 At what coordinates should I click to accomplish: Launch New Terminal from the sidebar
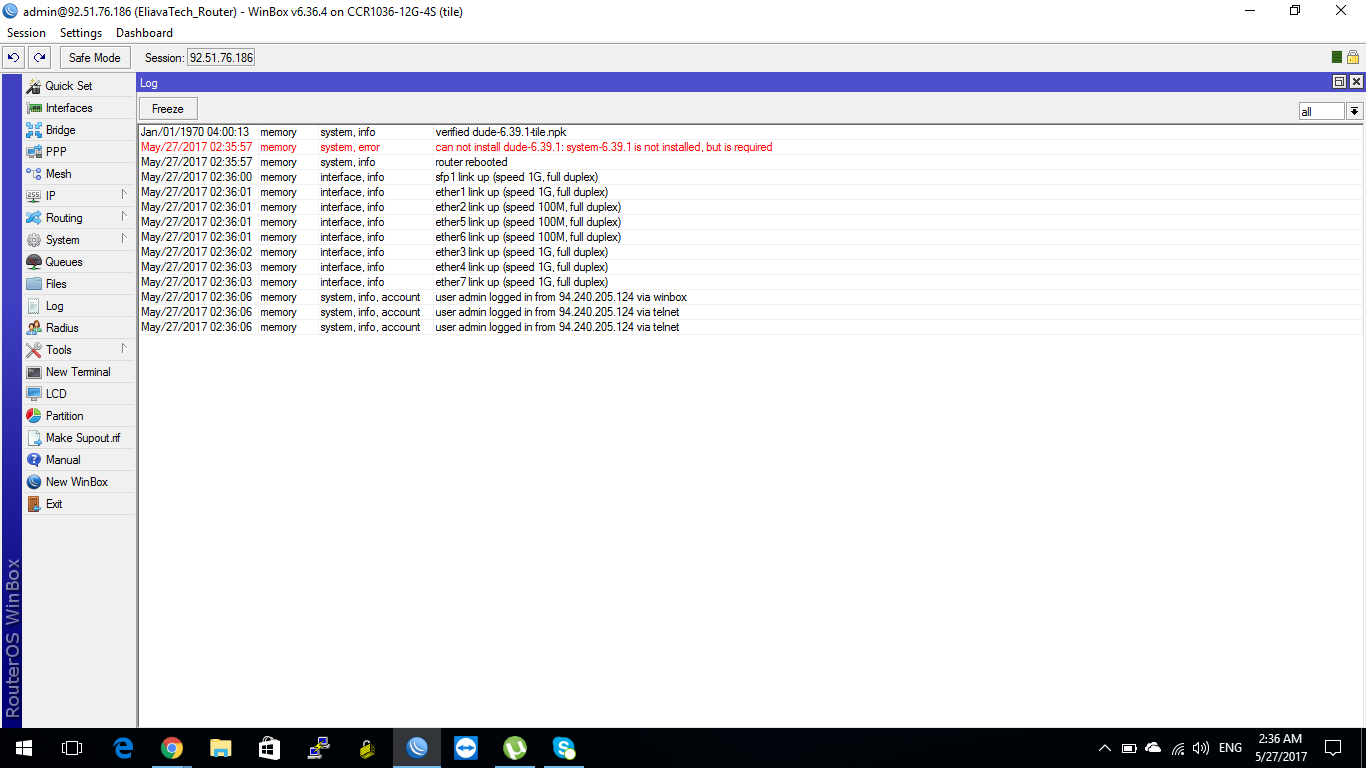pos(78,372)
